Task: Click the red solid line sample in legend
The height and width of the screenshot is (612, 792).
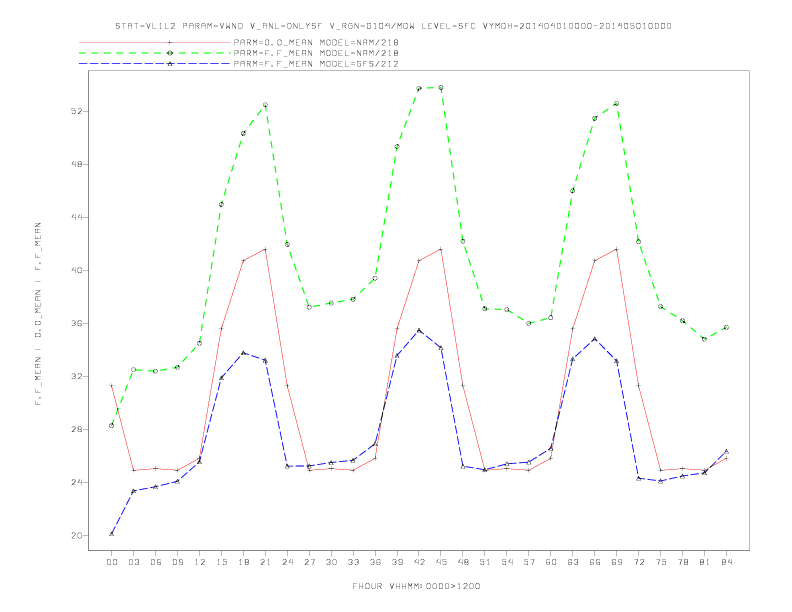Action: [155, 42]
